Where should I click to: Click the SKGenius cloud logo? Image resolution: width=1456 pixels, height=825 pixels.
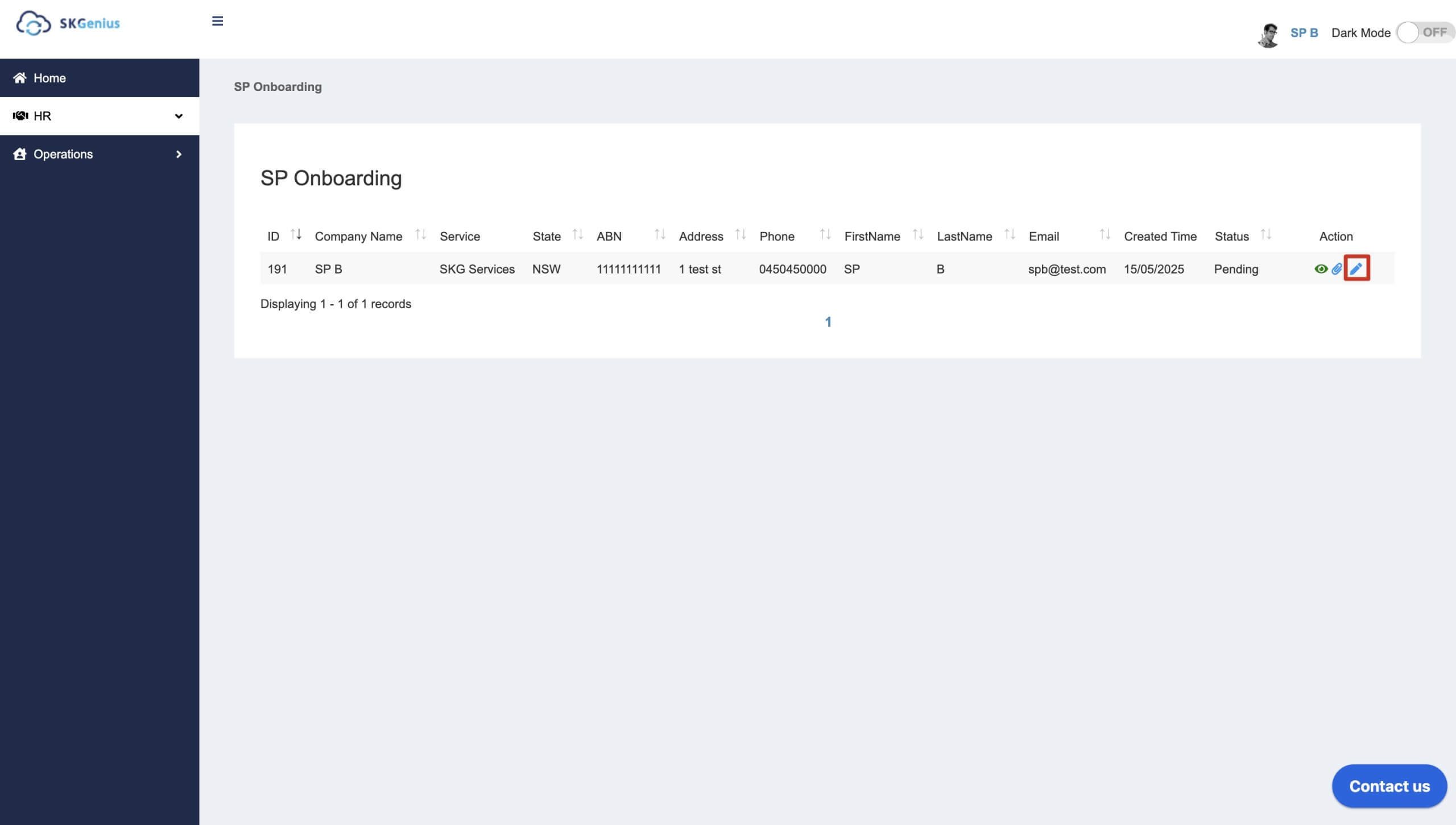tap(68, 23)
